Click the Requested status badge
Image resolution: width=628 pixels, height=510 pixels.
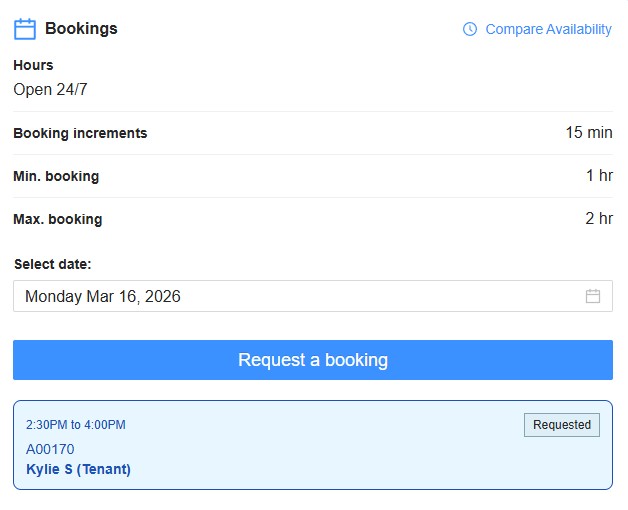[x=562, y=425]
